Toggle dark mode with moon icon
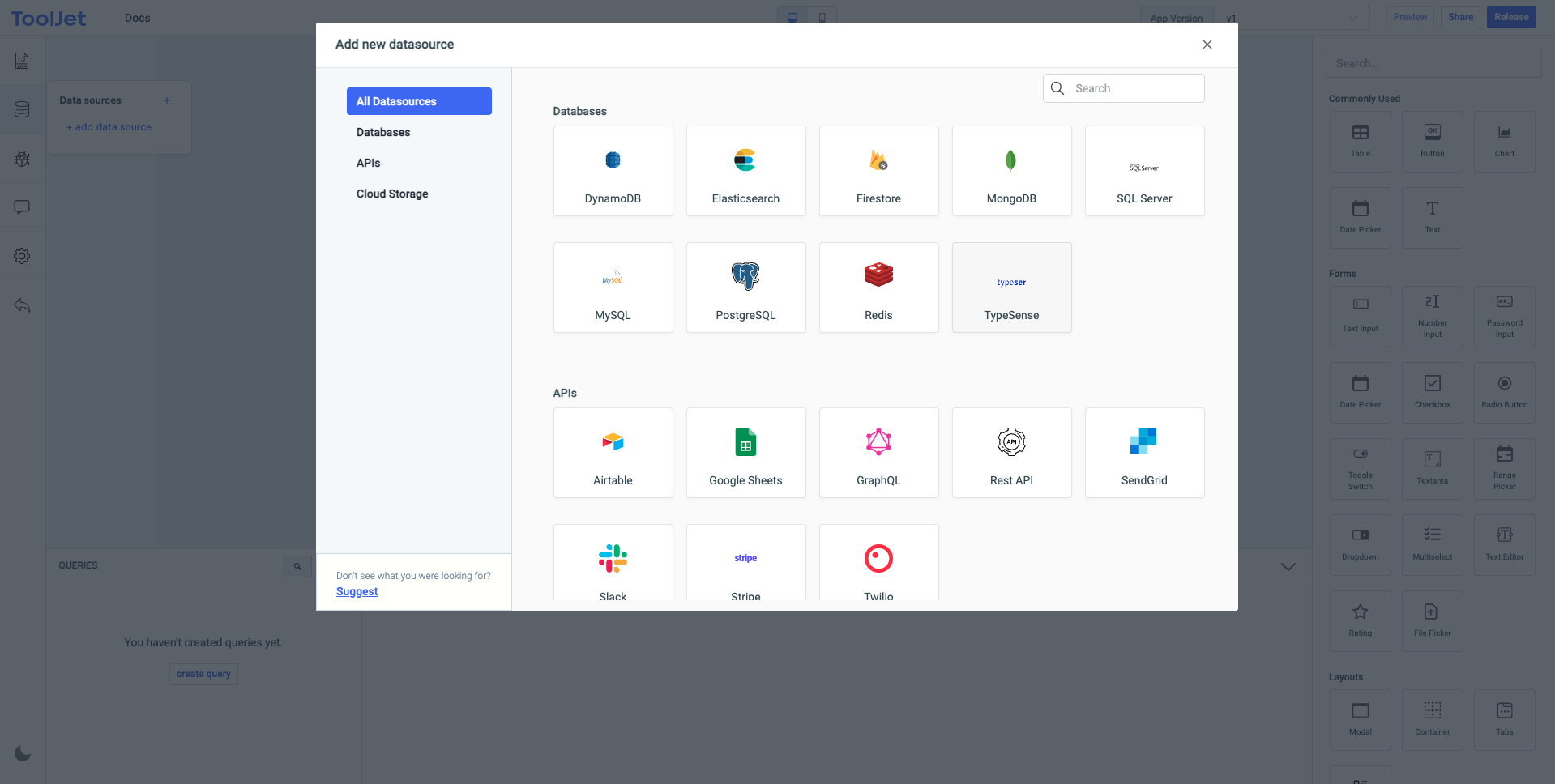The width and height of the screenshot is (1555, 784). click(23, 753)
